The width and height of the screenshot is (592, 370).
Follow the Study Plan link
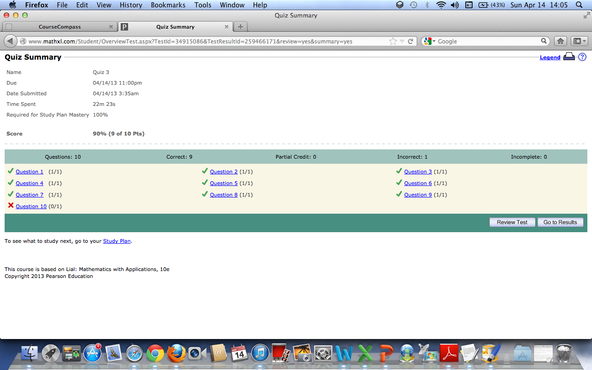117,241
